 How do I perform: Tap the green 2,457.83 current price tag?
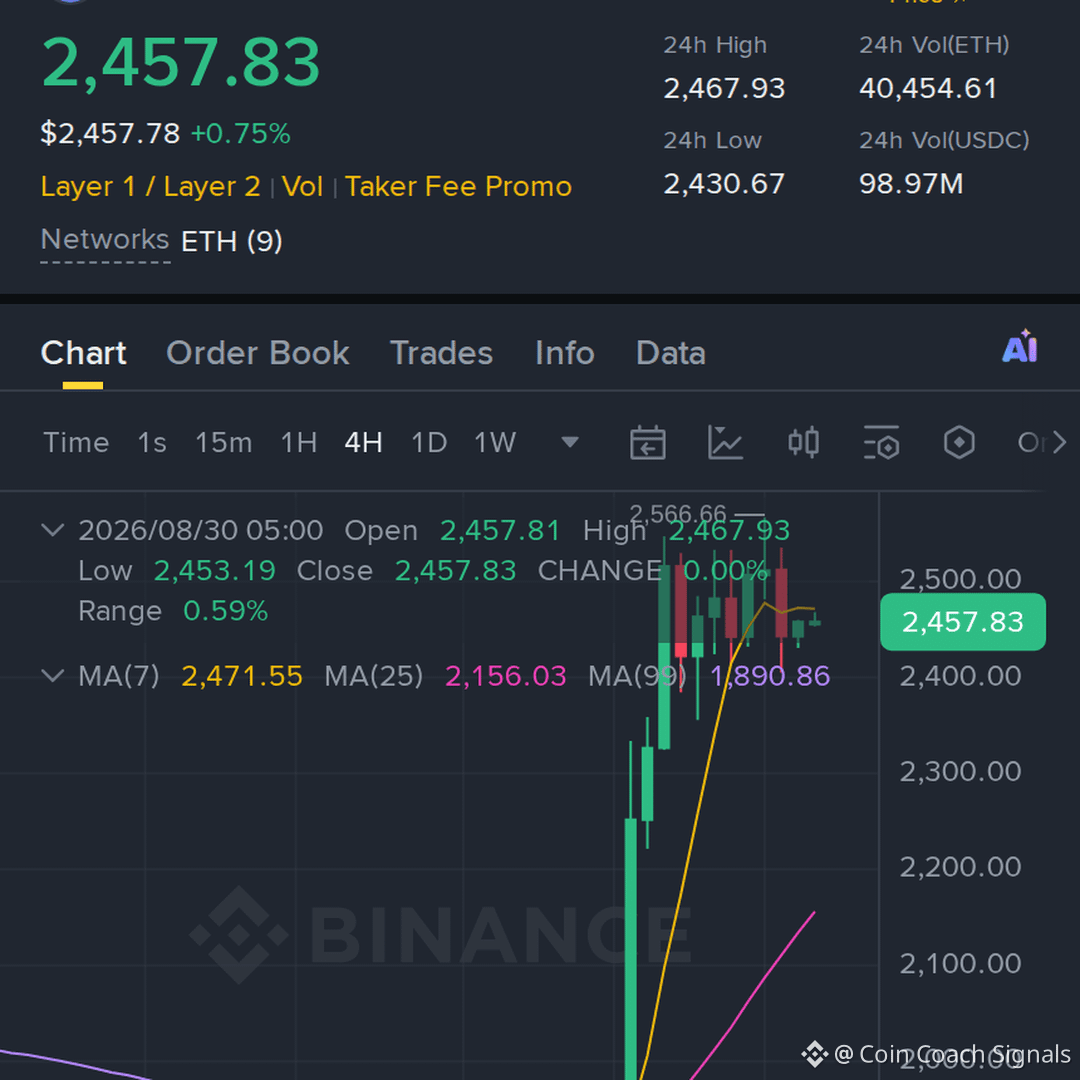tap(963, 622)
